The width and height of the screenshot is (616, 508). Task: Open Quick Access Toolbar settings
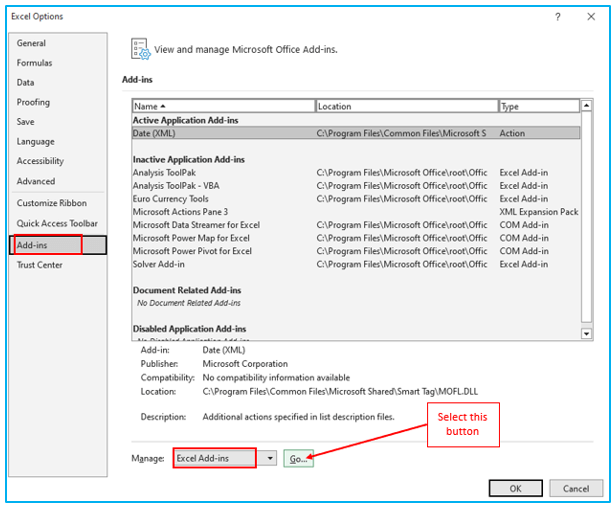coord(57,223)
